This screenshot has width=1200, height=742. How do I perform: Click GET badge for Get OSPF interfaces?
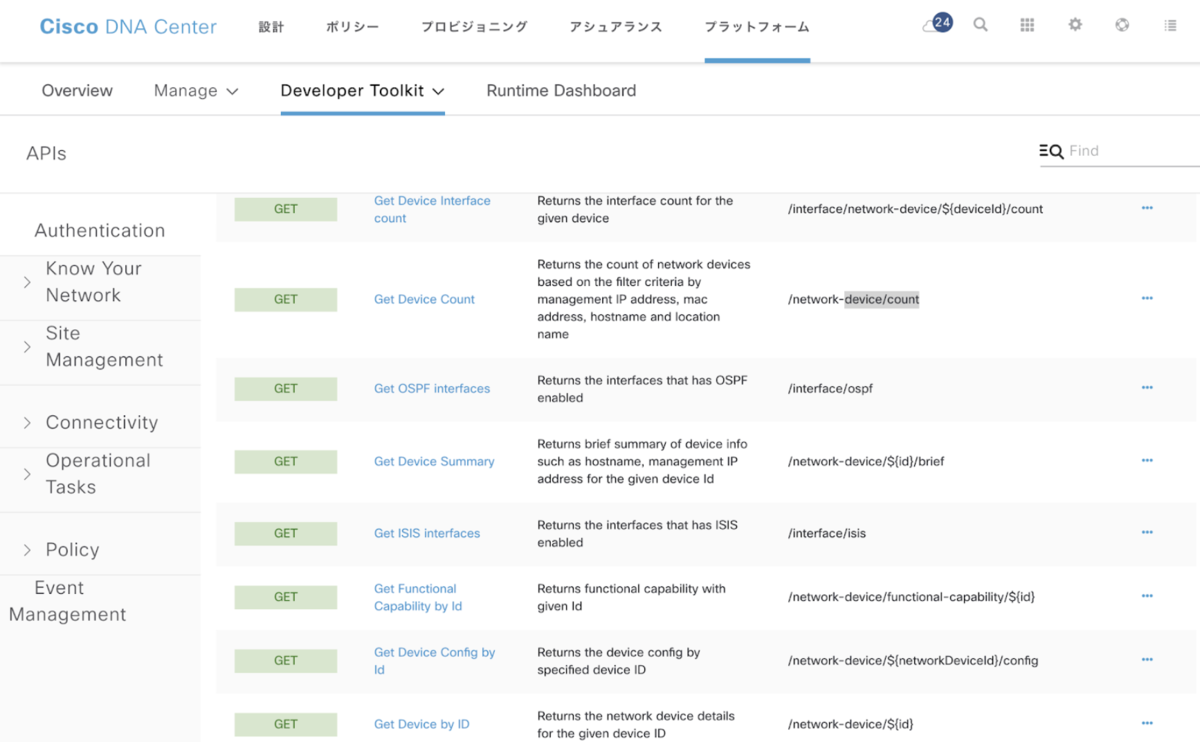pos(286,388)
